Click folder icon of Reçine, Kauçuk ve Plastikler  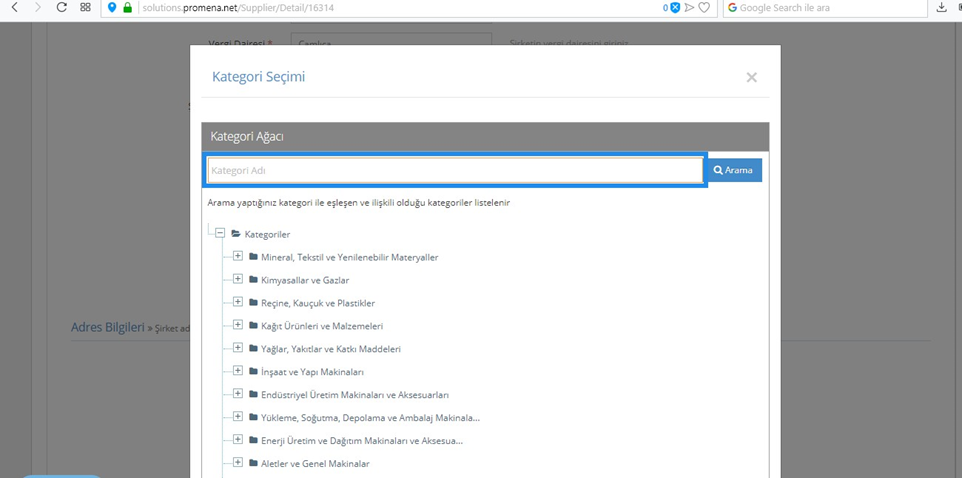tap(253, 303)
